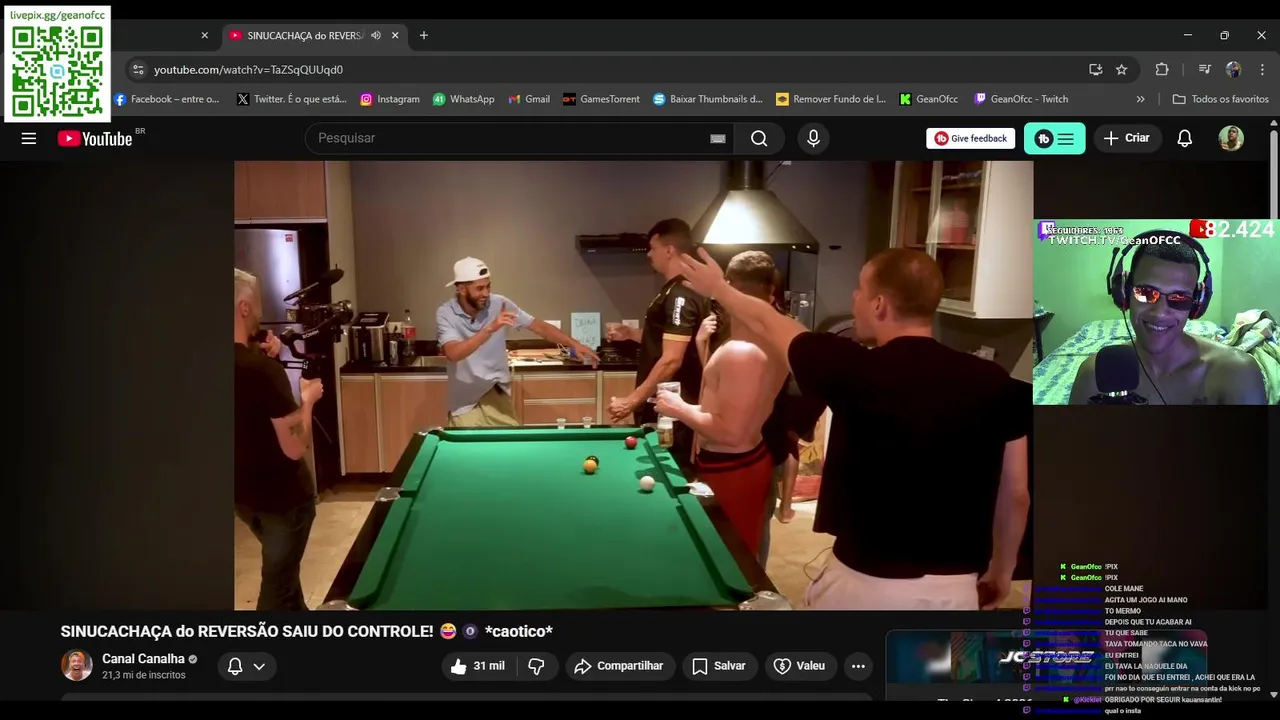Open the Gmail bookmark
Image resolution: width=1280 pixels, height=720 pixels.
point(529,99)
